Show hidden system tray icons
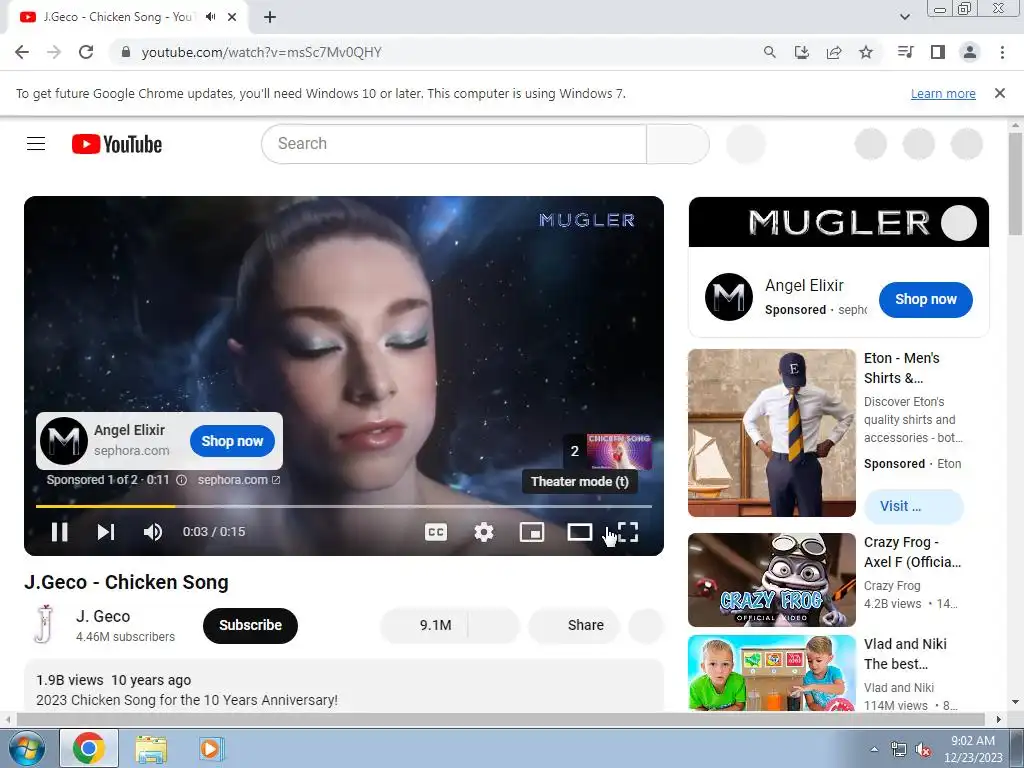 tap(874, 749)
